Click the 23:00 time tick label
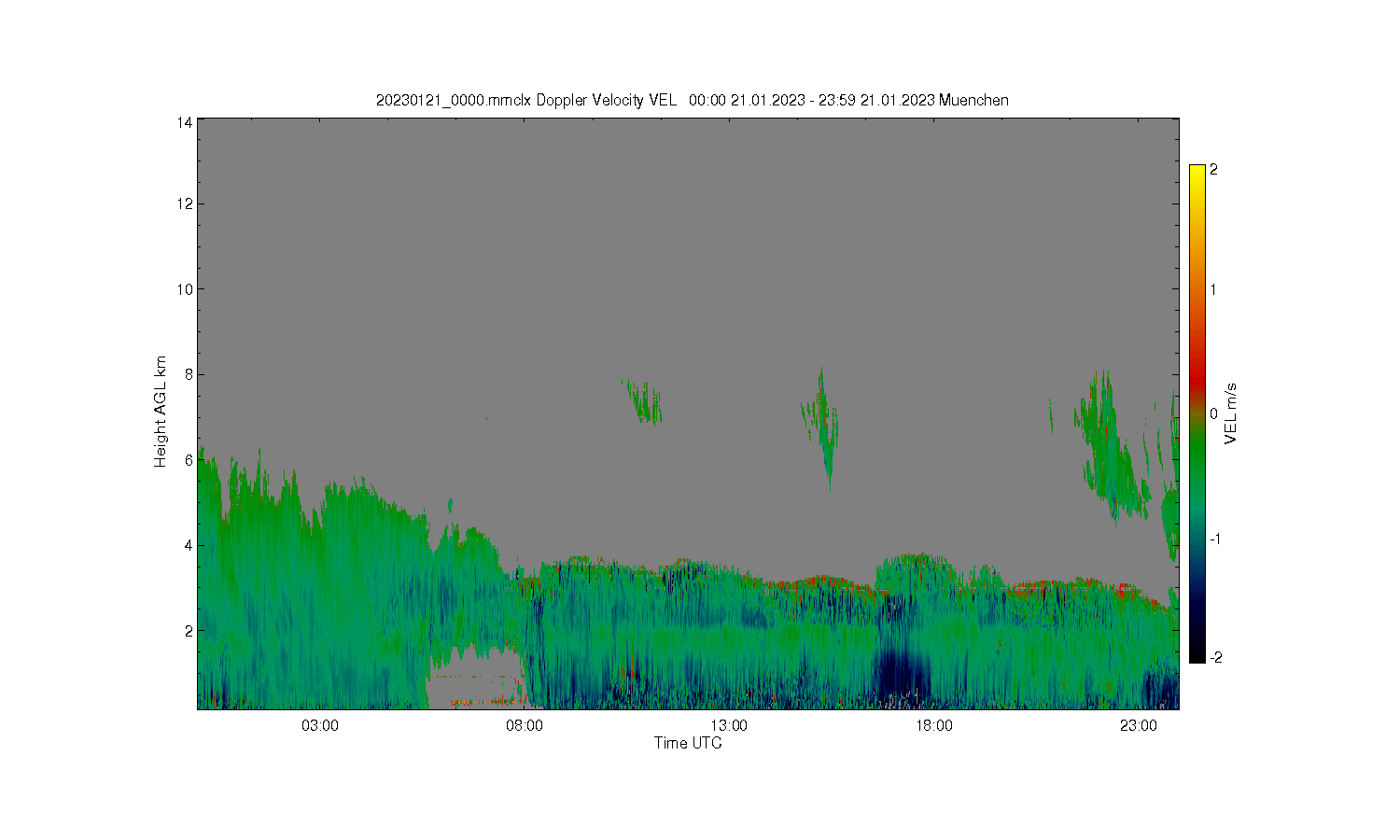Image resolution: width=1400 pixels, height=840 pixels. pos(1139,725)
